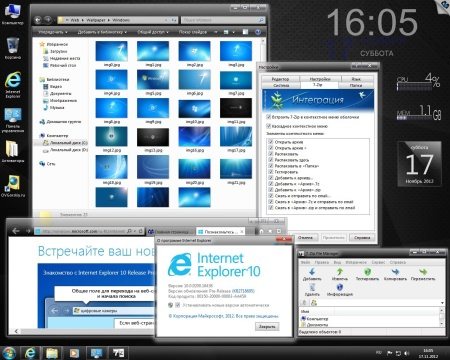Click 7-Zip up-one-level folder icon
The width and height of the screenshot is (450, 360).
[x=304, y=303]
